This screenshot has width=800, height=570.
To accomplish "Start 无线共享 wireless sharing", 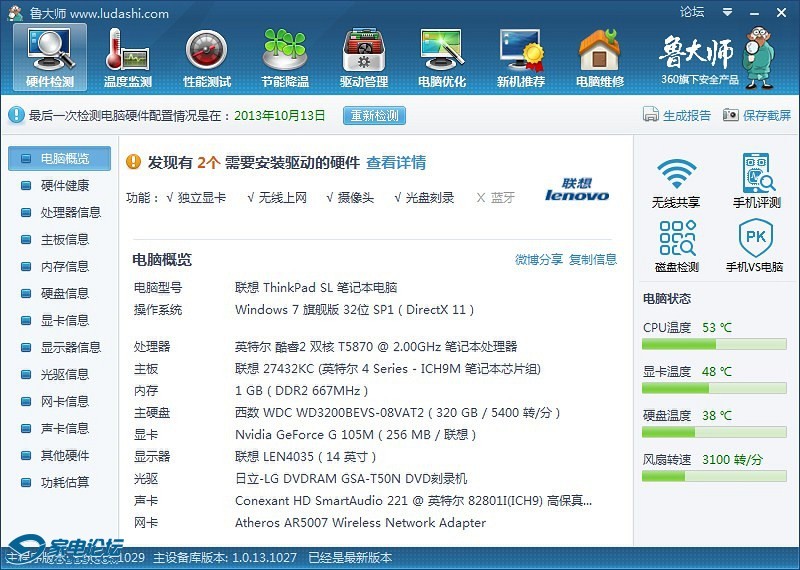I will (677, 182).
